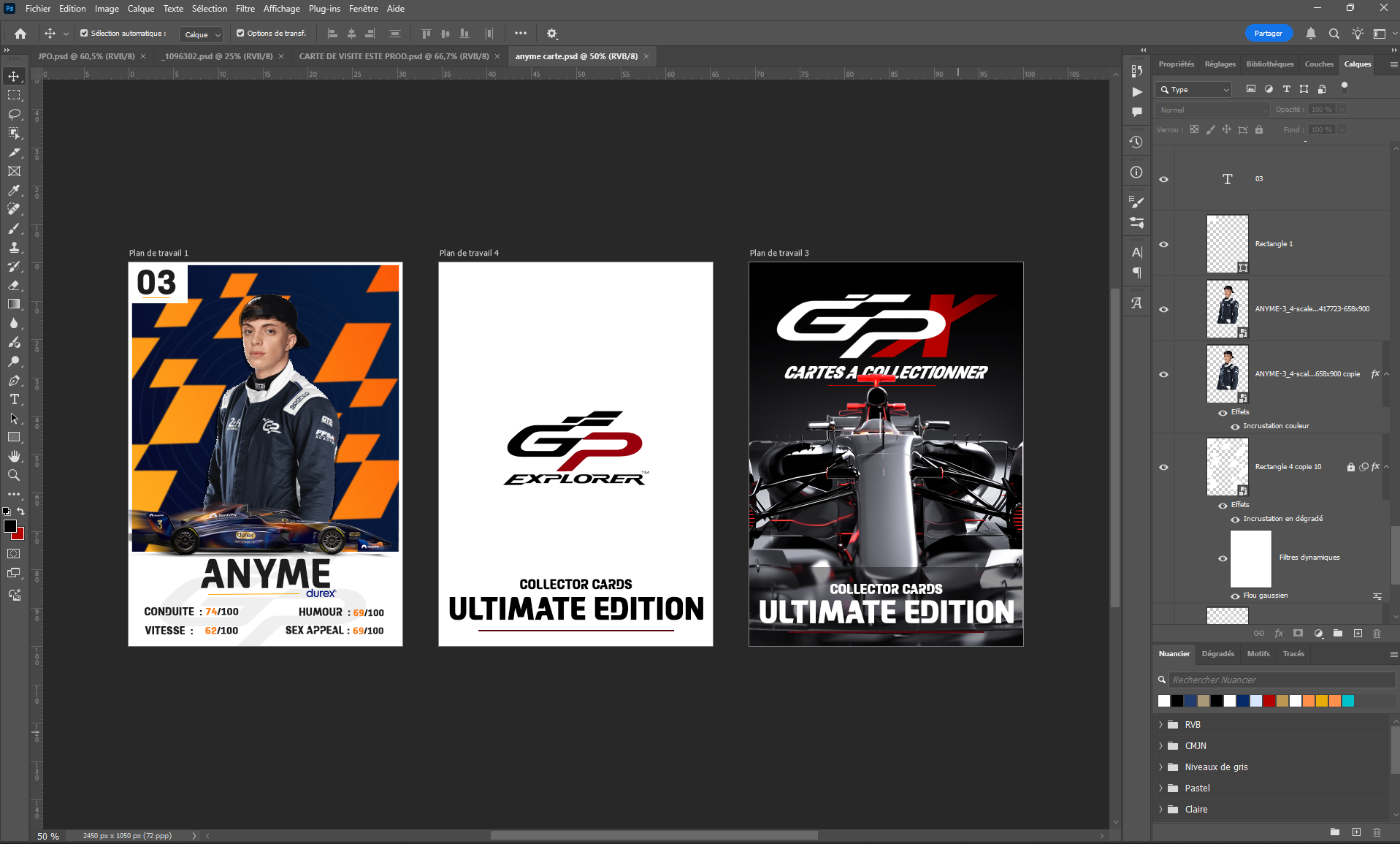The width and height of the screenshot is (1400, 844).
Task: Select the Clone Stamp tool
Action: pos(14,247)
